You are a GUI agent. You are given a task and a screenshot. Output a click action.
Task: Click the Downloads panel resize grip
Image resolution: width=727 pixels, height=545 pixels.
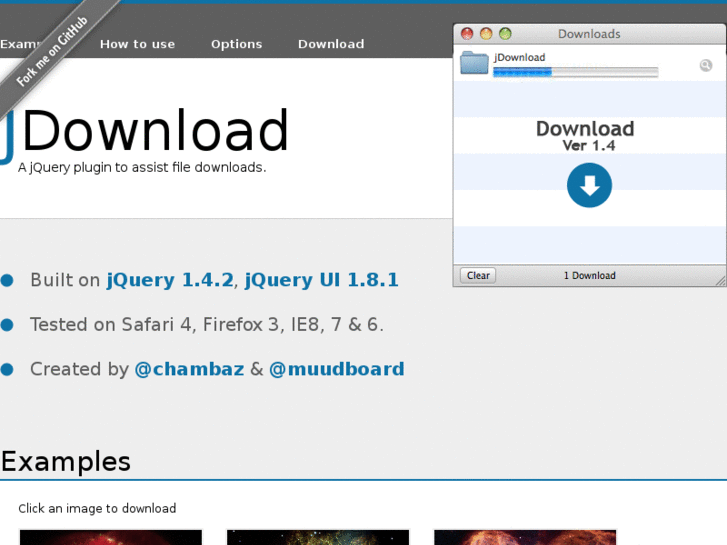pyautogui.click(x=721, y=280)
